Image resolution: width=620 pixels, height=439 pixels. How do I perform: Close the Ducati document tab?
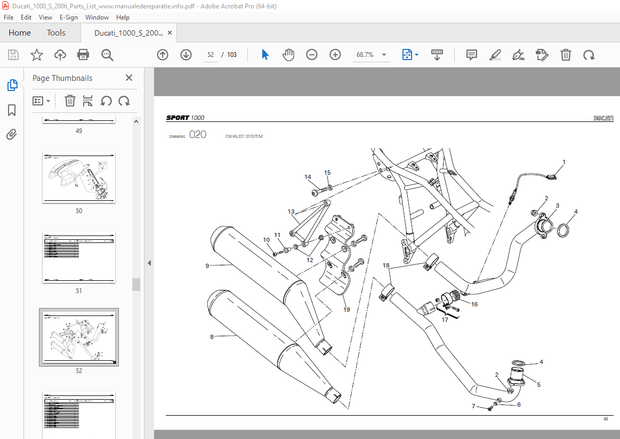(x=170, y=33)
